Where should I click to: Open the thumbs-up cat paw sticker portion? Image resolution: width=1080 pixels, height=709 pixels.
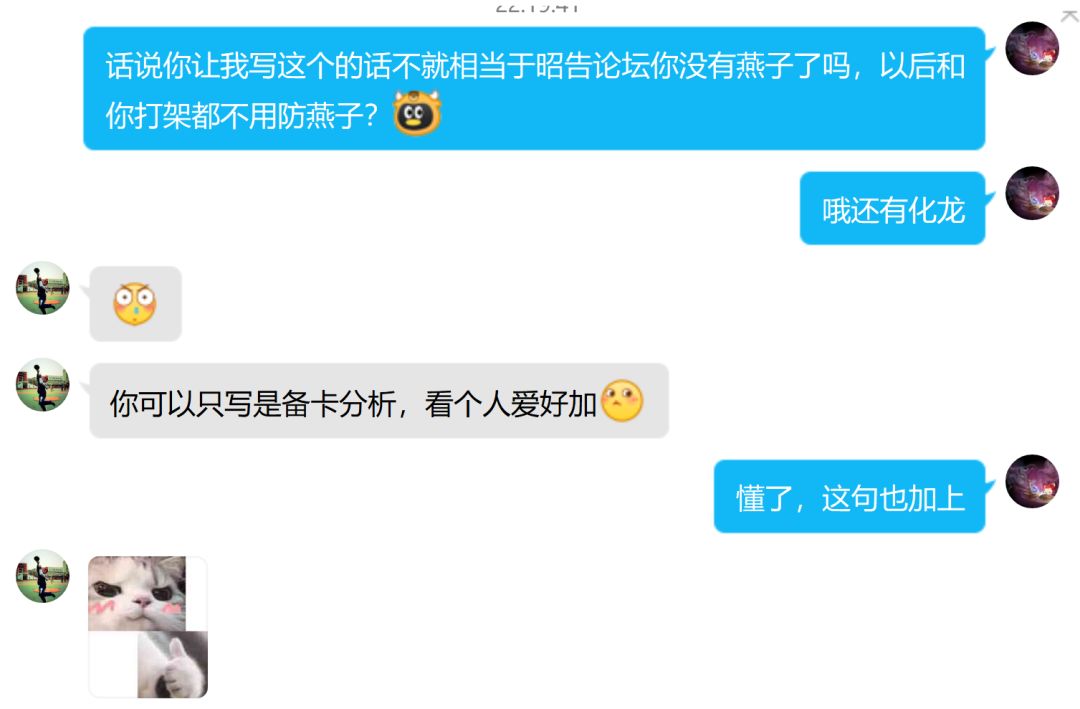172,665
